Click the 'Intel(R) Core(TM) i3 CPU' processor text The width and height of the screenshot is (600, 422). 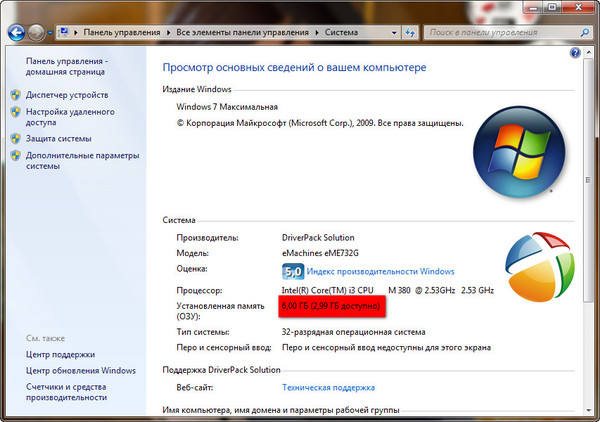pyautogui.click(x=328, y=290)
